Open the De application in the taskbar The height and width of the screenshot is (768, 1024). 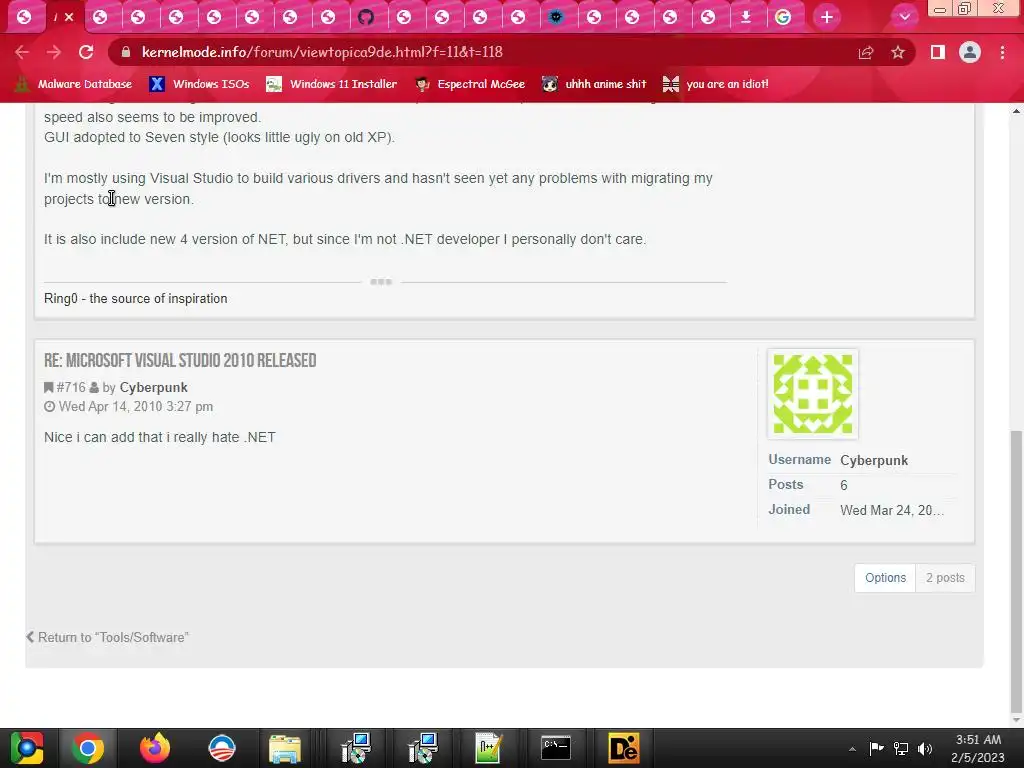(623, 748)
